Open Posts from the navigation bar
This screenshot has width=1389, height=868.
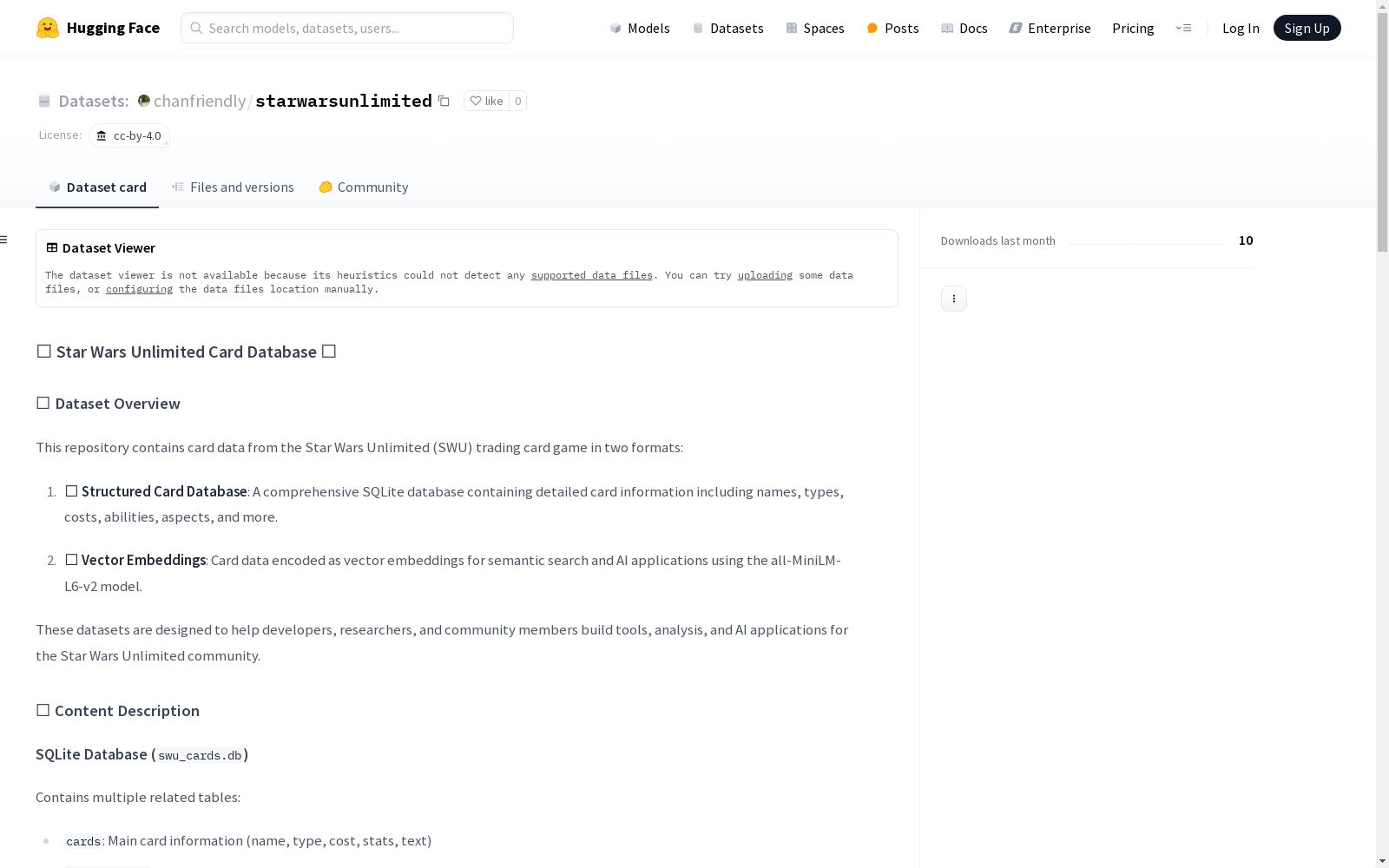click(x=893, y=28)
